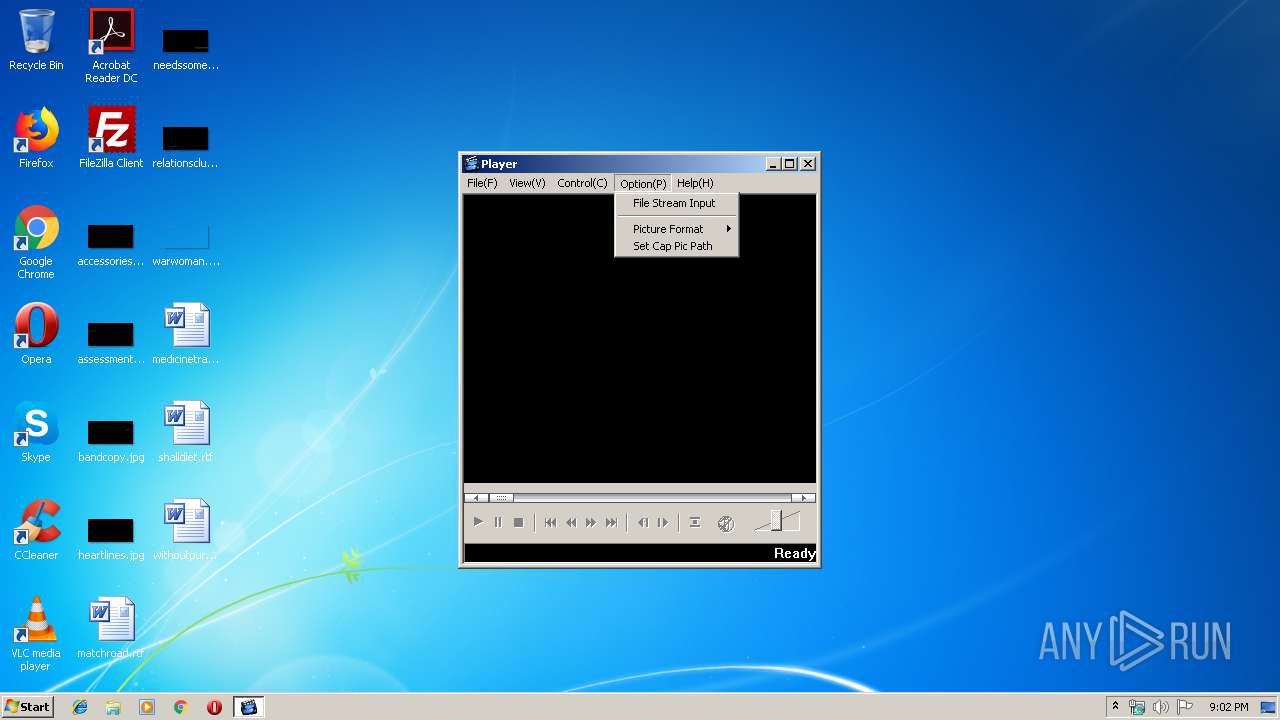Toggle the sound mute icon in Player

point(726,523)
